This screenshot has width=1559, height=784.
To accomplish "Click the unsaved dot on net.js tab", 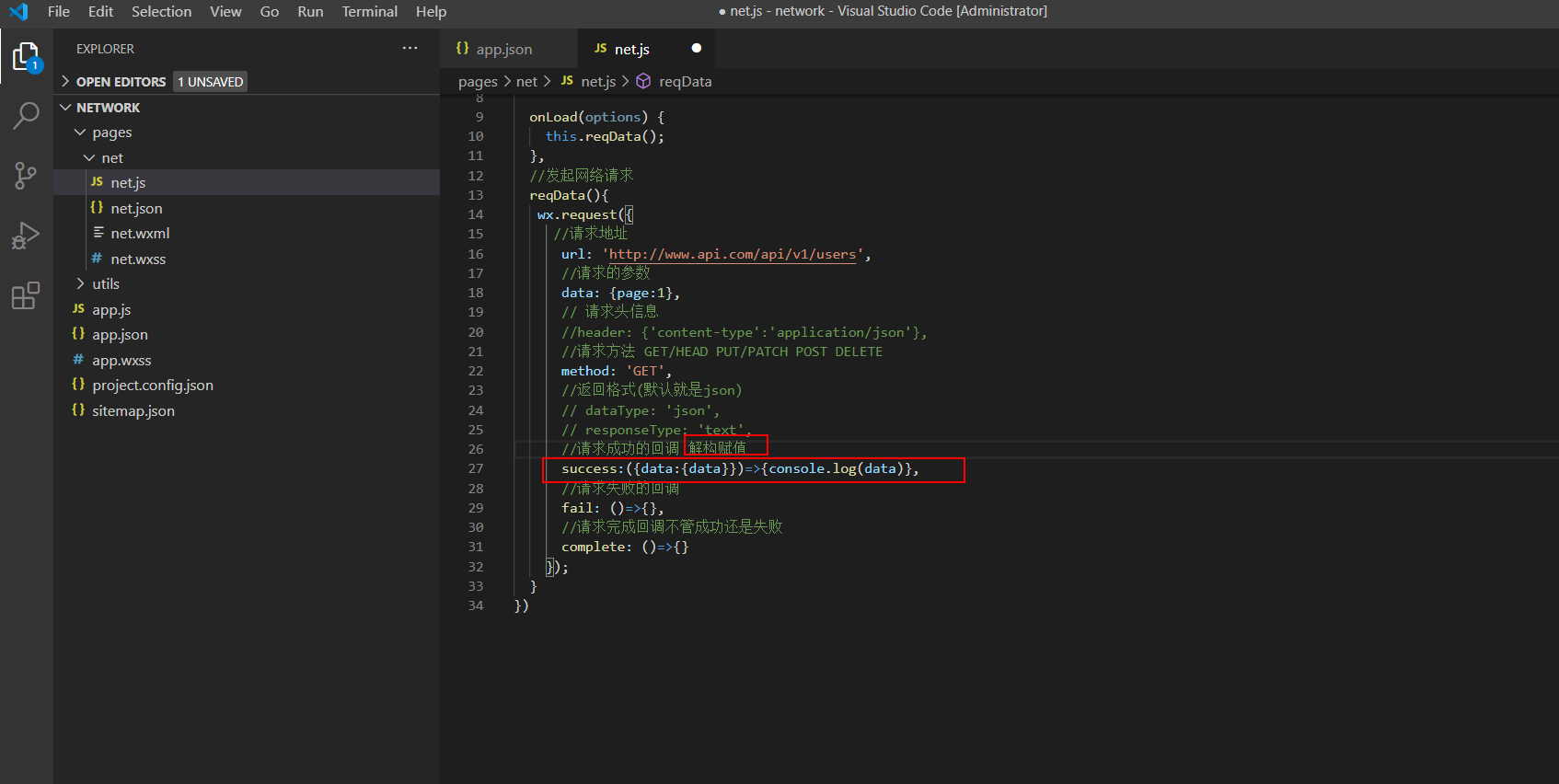I will tap(696, 48).
